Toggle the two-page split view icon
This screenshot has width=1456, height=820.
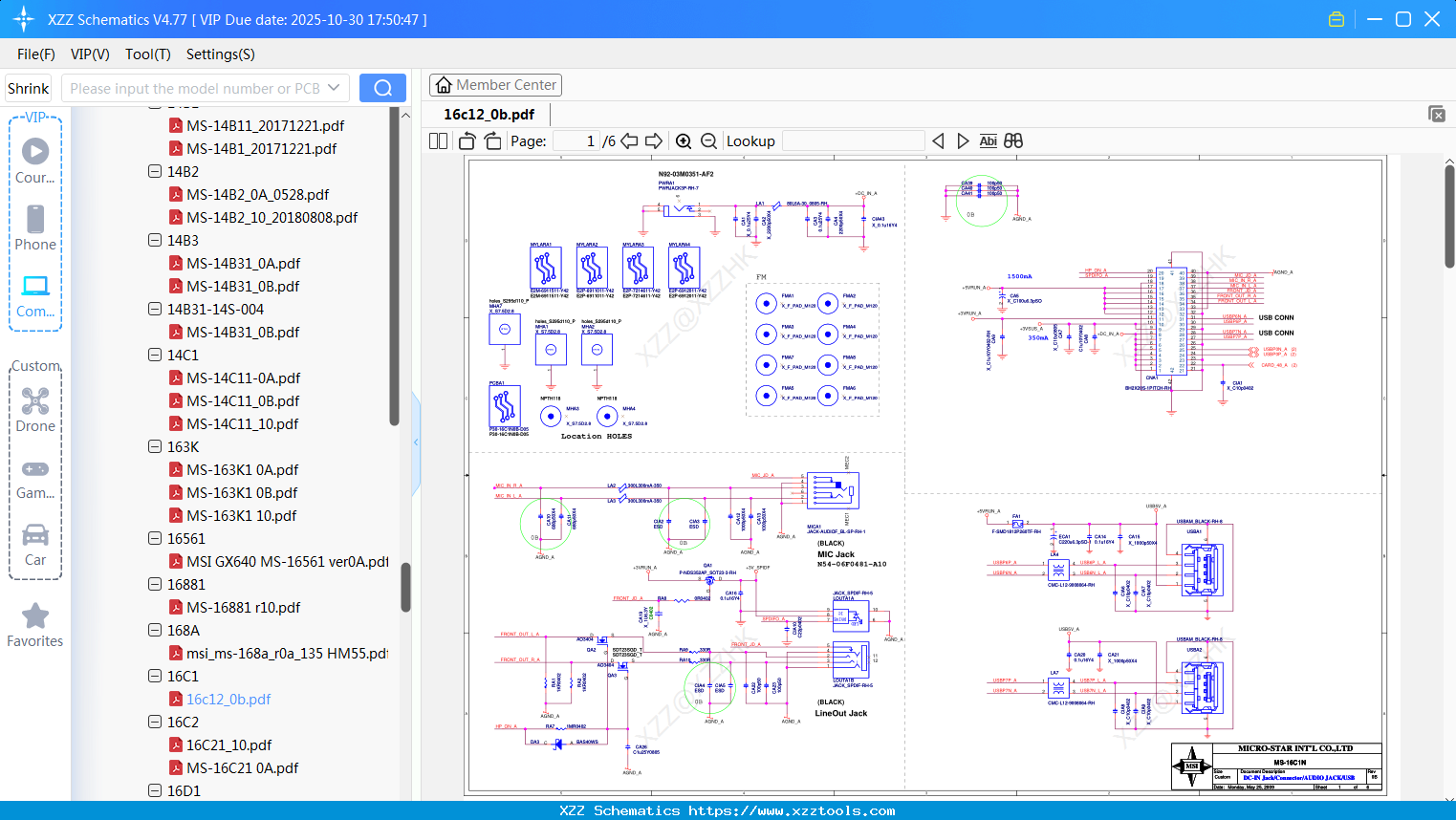pos(439,141)
